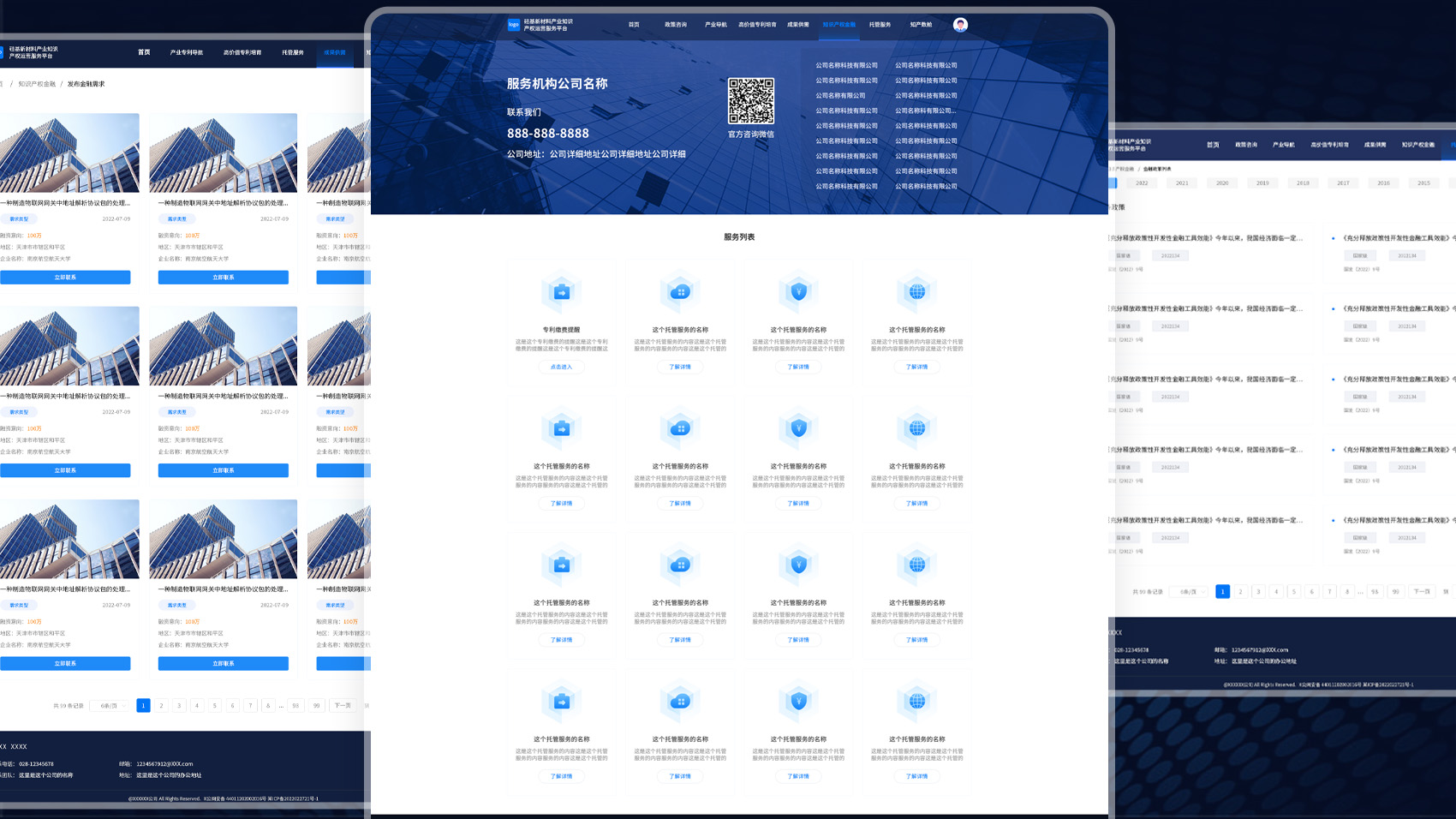
Task: Select 首页 in the left window navigation
Action: [144, 52]
